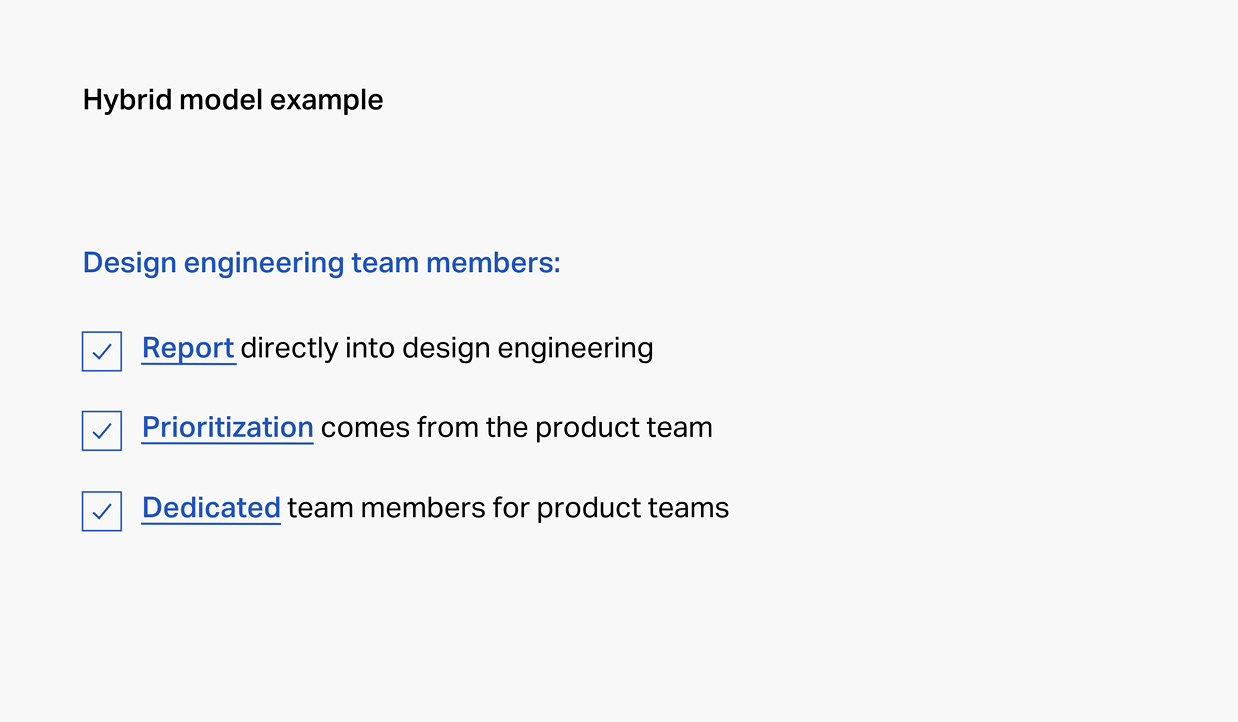Click the text team members for product teams
1238x722 pixels.
tap(508, 508)
